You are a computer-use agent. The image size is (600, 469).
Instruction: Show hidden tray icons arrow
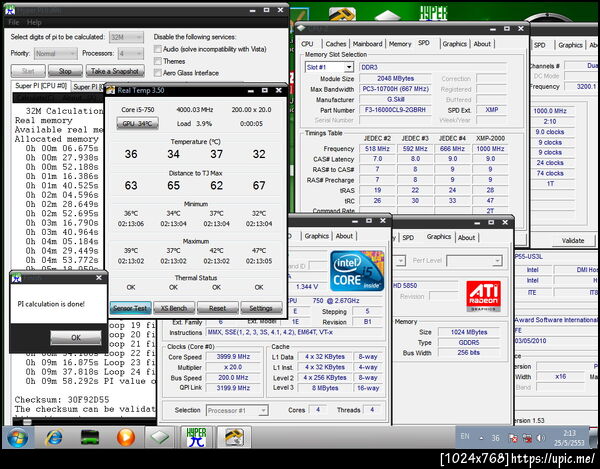[481, 438]
